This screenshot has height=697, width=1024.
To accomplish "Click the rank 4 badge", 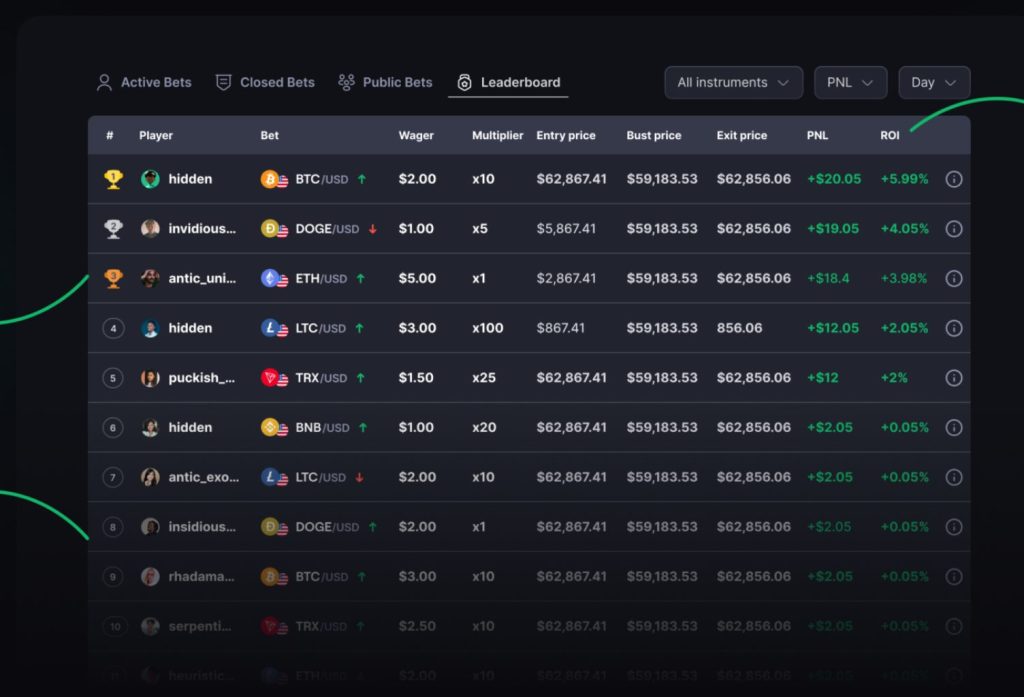I will click(x=113, y=328).
